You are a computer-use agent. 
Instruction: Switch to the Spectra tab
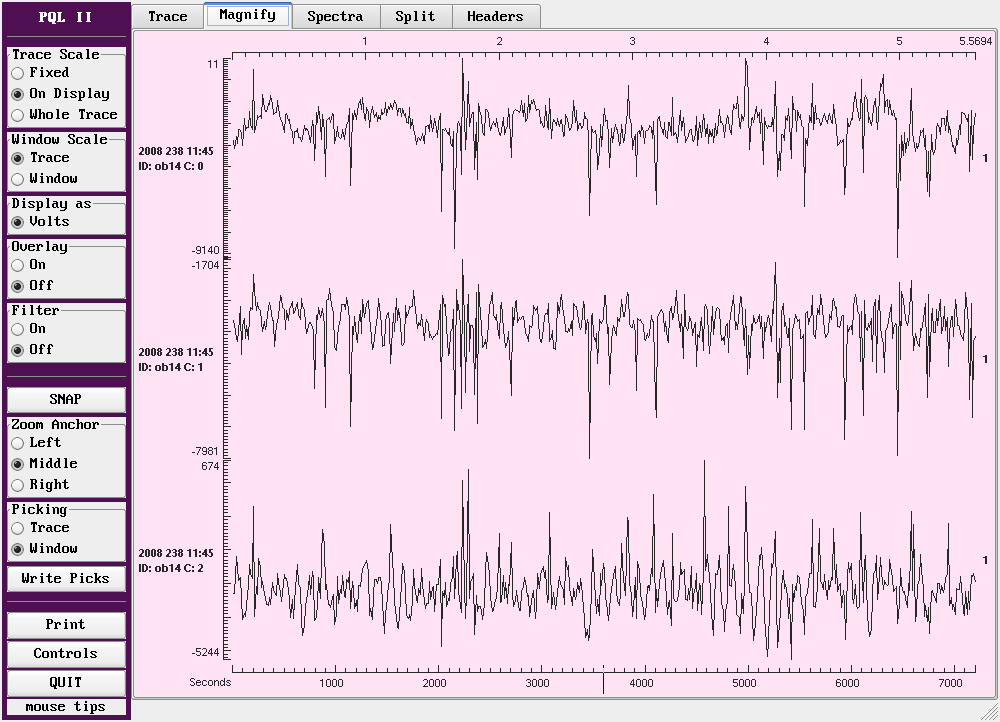point(334,16)
